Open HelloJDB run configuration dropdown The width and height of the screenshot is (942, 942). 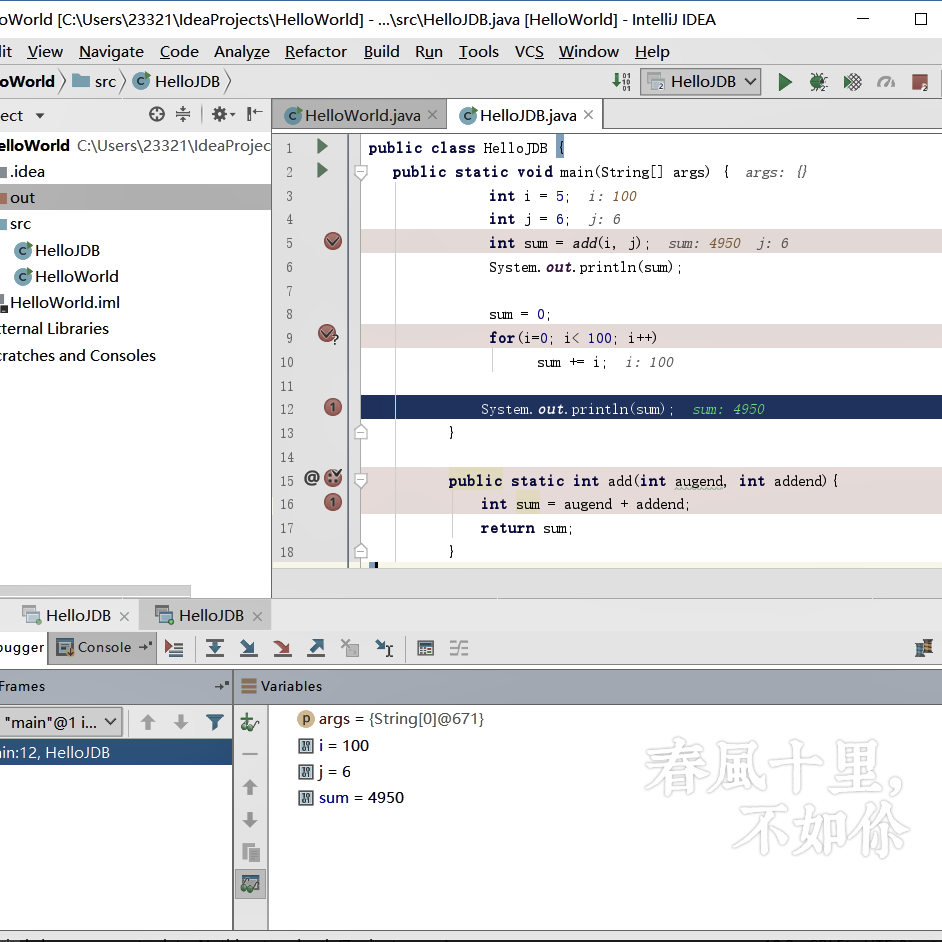coord(700,82)
